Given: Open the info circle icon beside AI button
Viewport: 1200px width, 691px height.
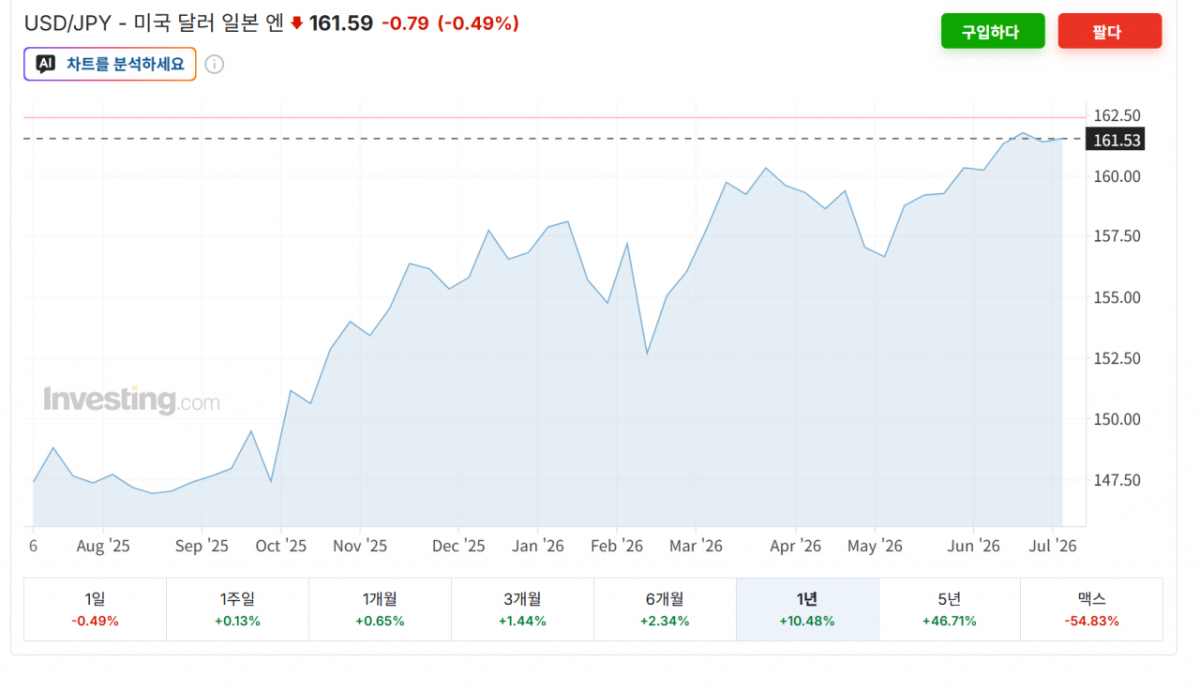Looking at the screenshot, I should point(214,64).
